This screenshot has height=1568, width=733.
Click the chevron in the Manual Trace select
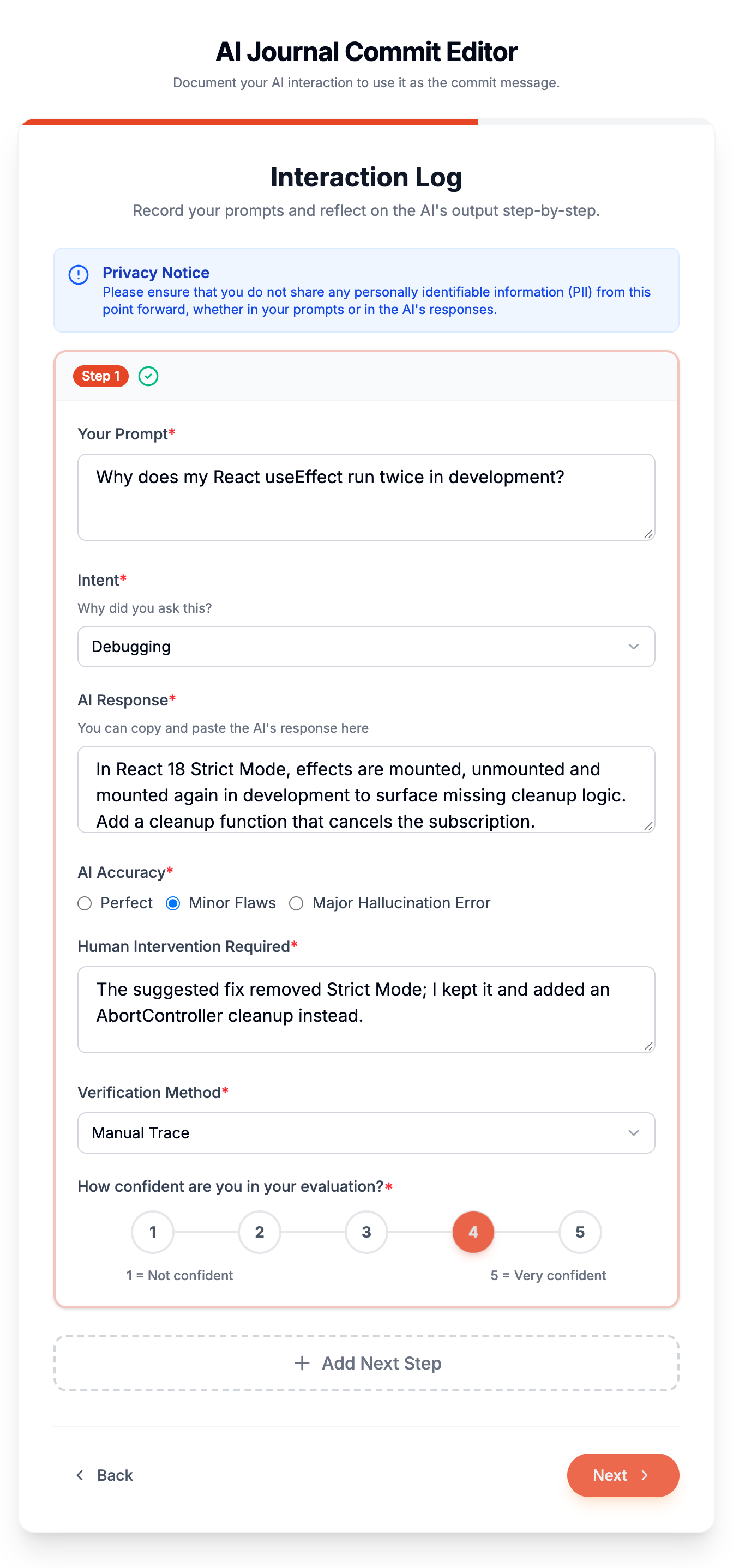point(634,1133)
